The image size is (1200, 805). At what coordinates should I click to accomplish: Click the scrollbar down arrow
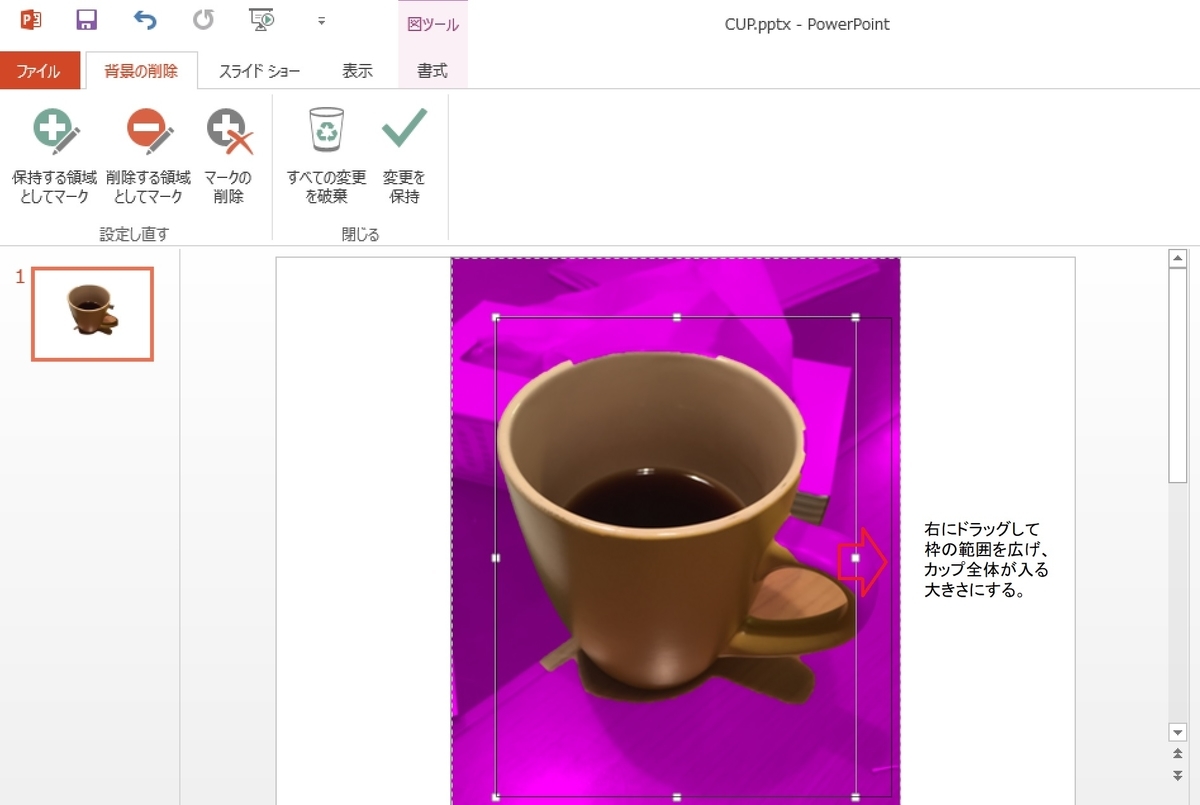tap(1174, 731)
